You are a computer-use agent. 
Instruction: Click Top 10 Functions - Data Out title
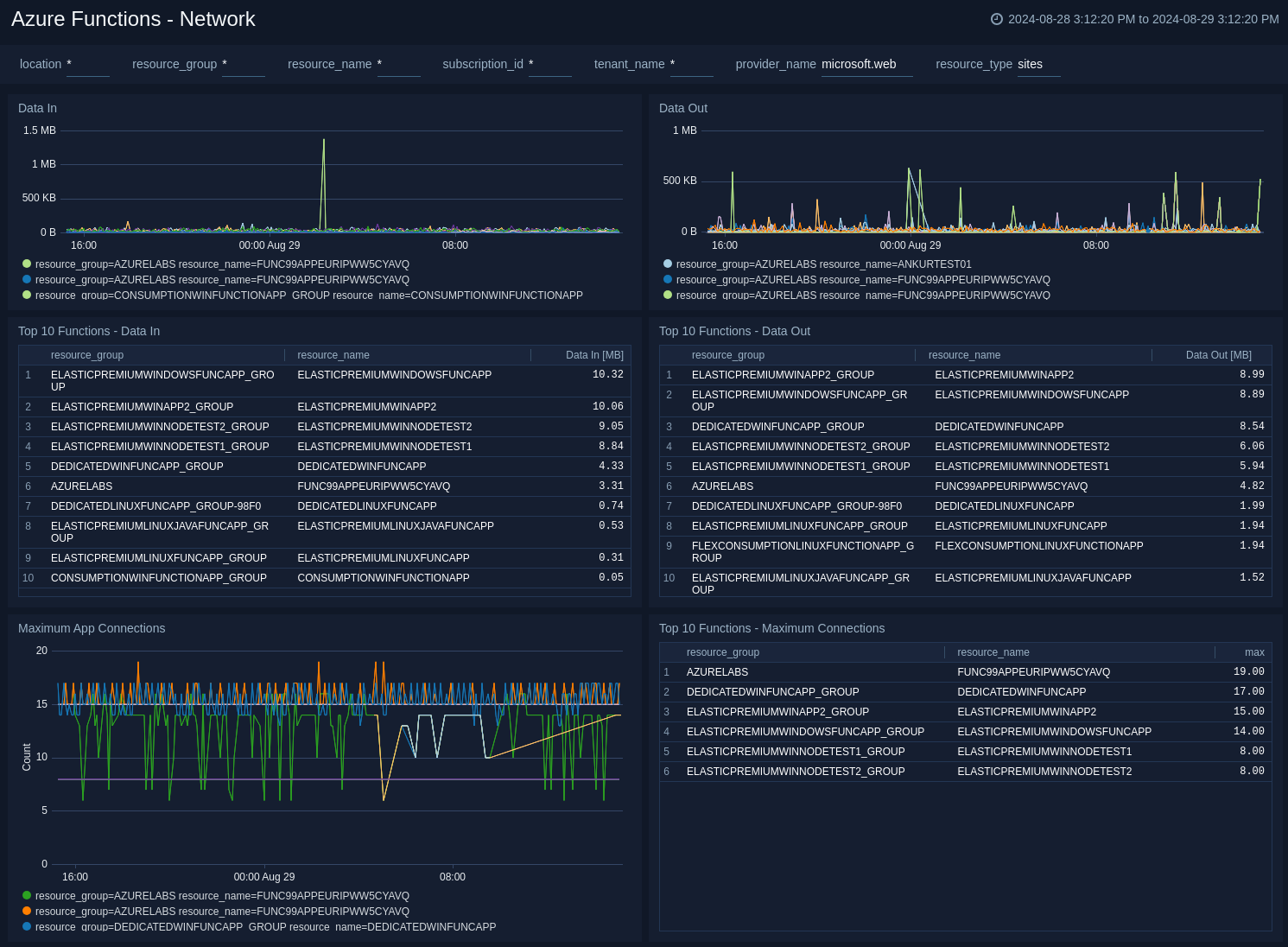click(x=734, y=331)
